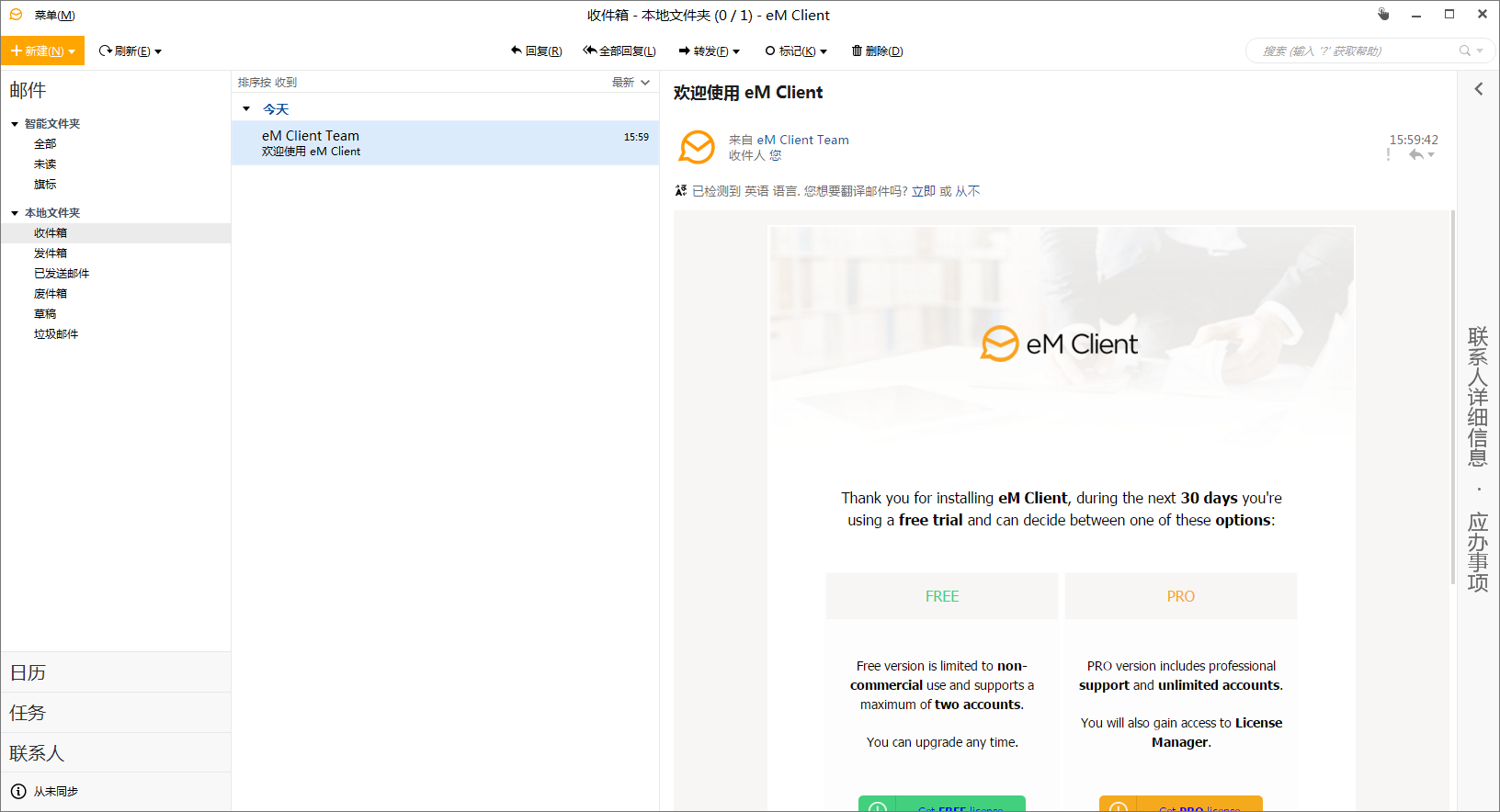Click the PRO plan header
Viewport: 1500px width, 812px height.
(1181, 596)
